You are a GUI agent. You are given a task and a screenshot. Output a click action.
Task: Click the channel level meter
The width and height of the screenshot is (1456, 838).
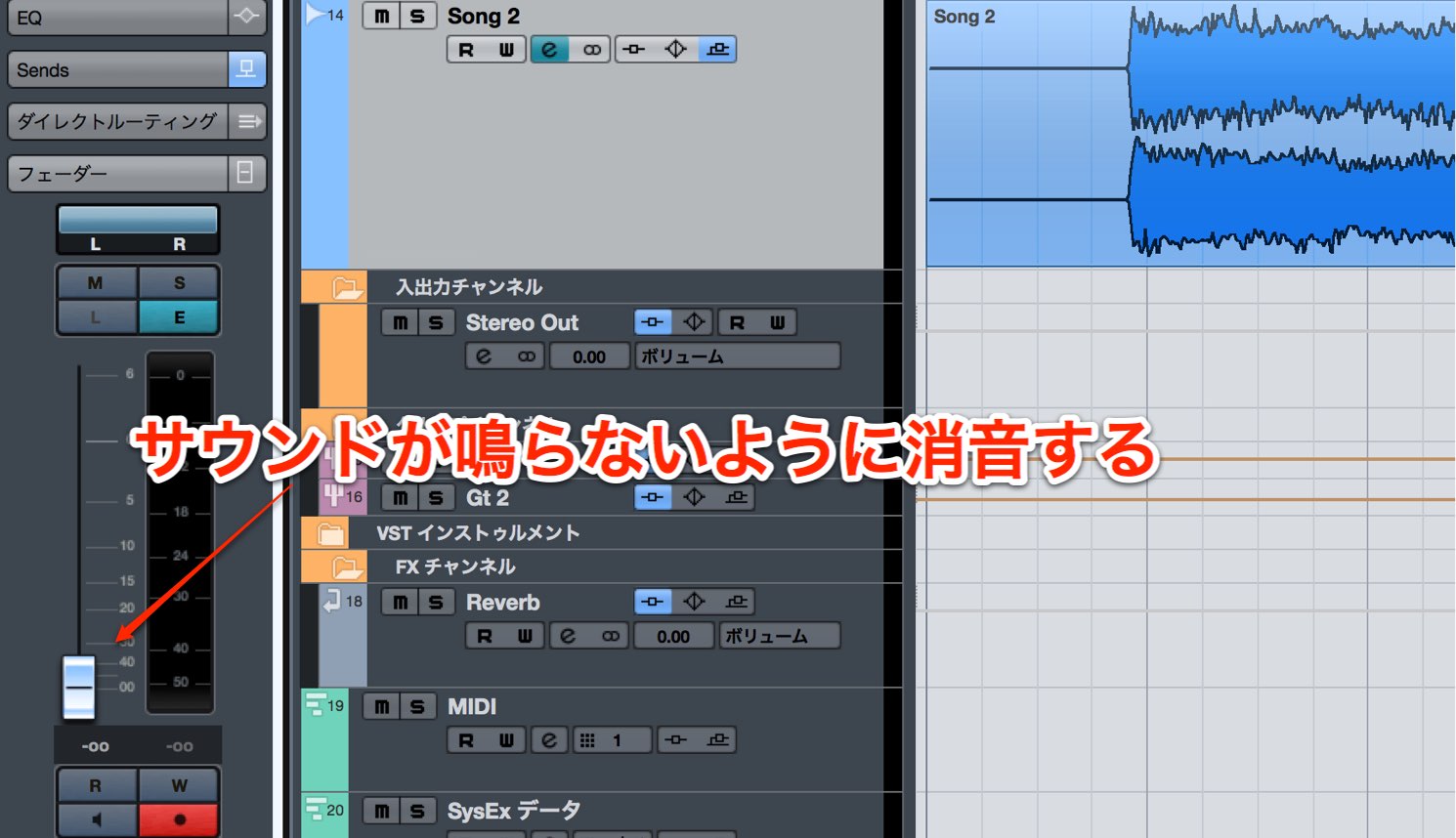click(x=180, y=532)
